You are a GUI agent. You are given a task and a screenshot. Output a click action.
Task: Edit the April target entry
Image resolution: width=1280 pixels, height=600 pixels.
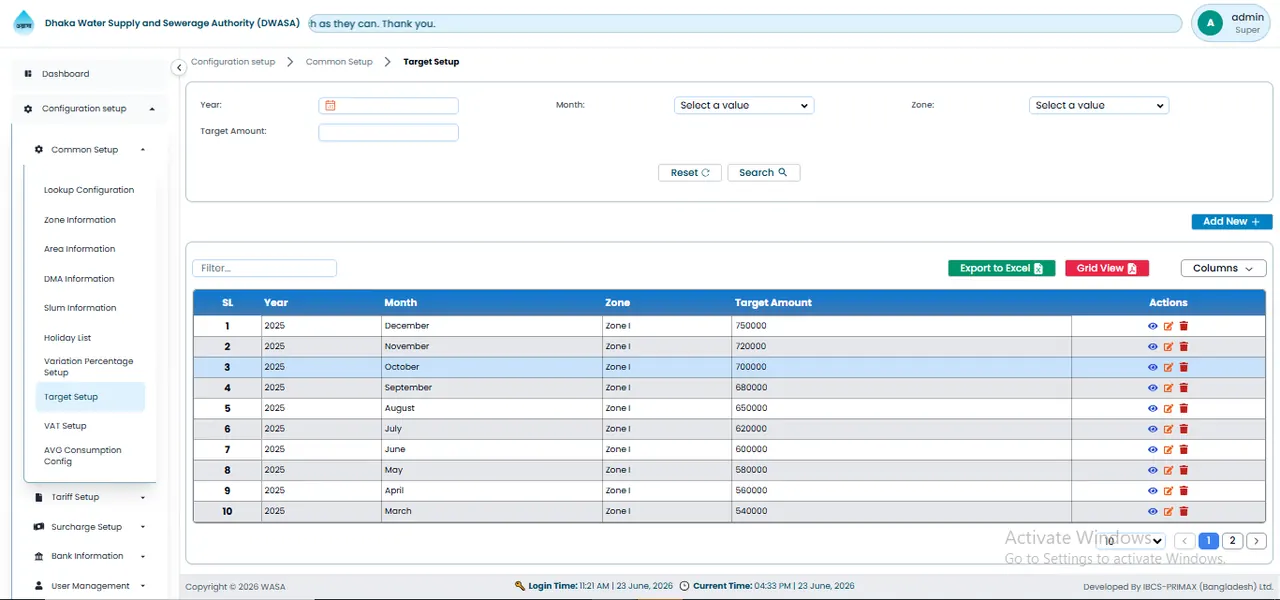pos(1168,491)
